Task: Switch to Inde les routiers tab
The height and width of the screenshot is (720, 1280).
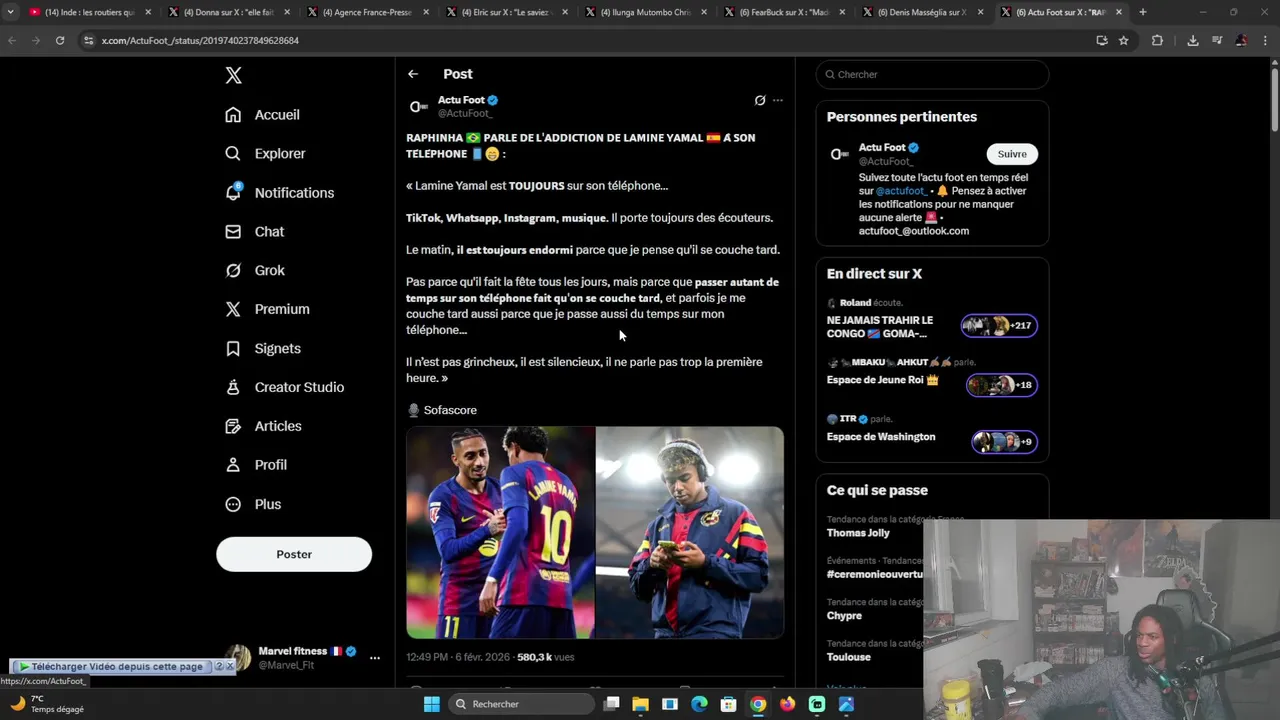Action: click(89, 12)
